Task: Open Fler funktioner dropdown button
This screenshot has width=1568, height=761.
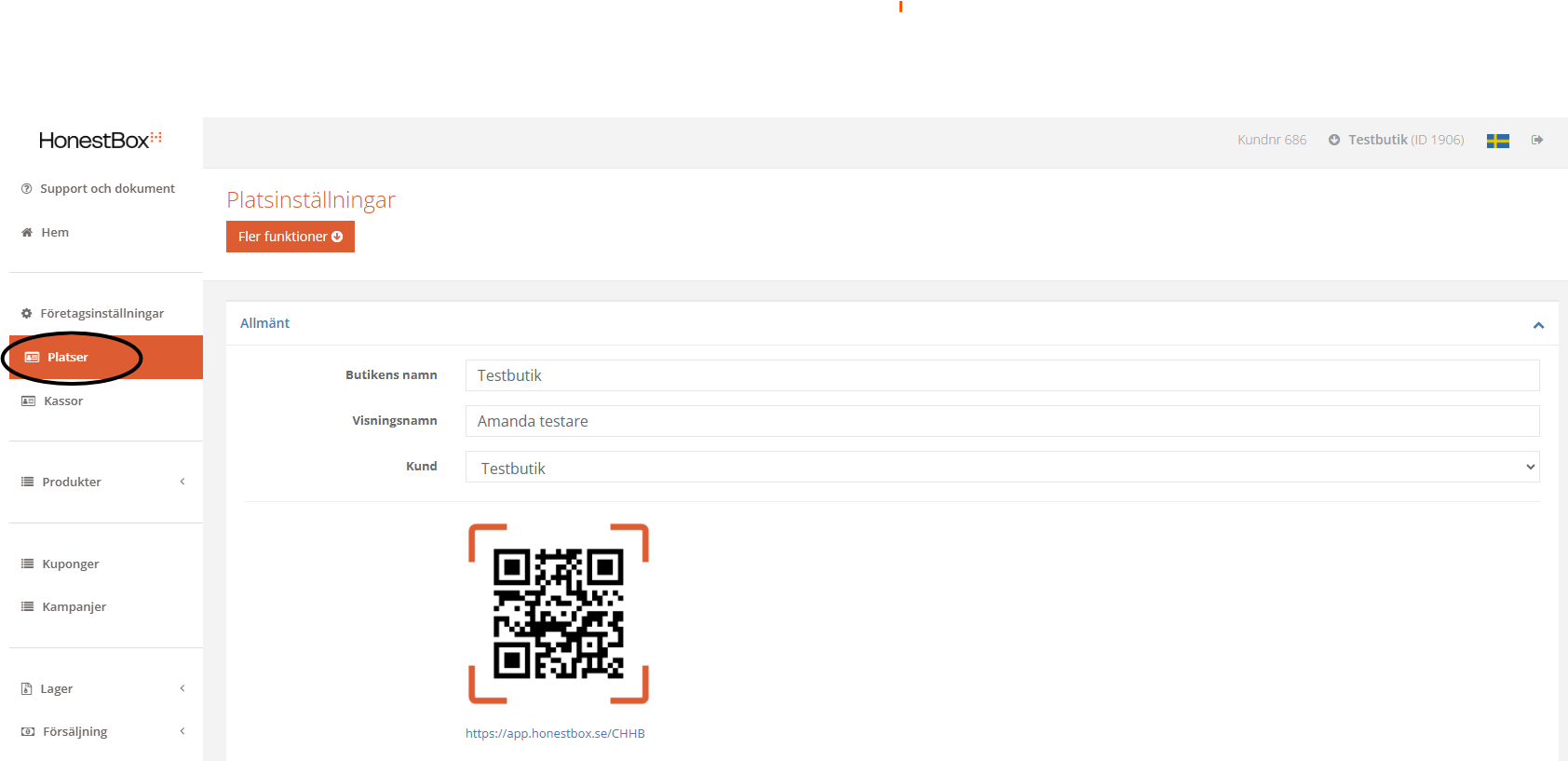Action: [290, 237]
